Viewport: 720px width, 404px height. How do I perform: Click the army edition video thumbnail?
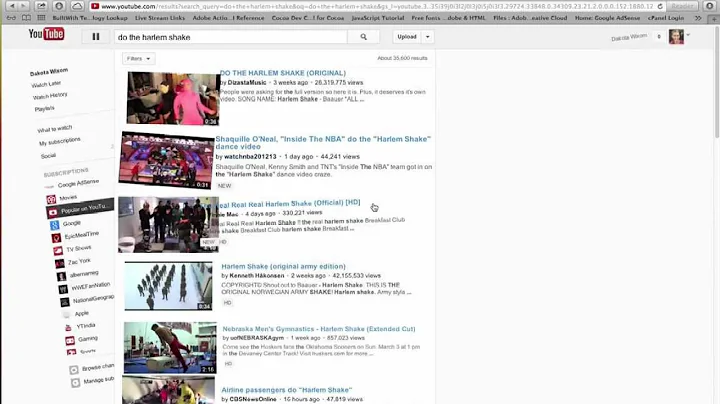[x=169, y=286]
